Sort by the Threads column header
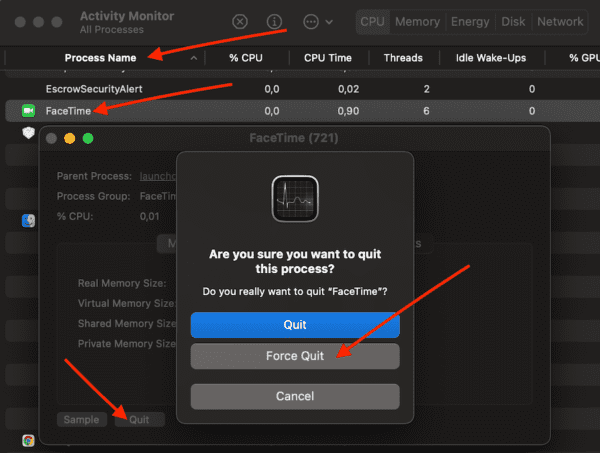 pyautogui.click(x=403, y=58)
